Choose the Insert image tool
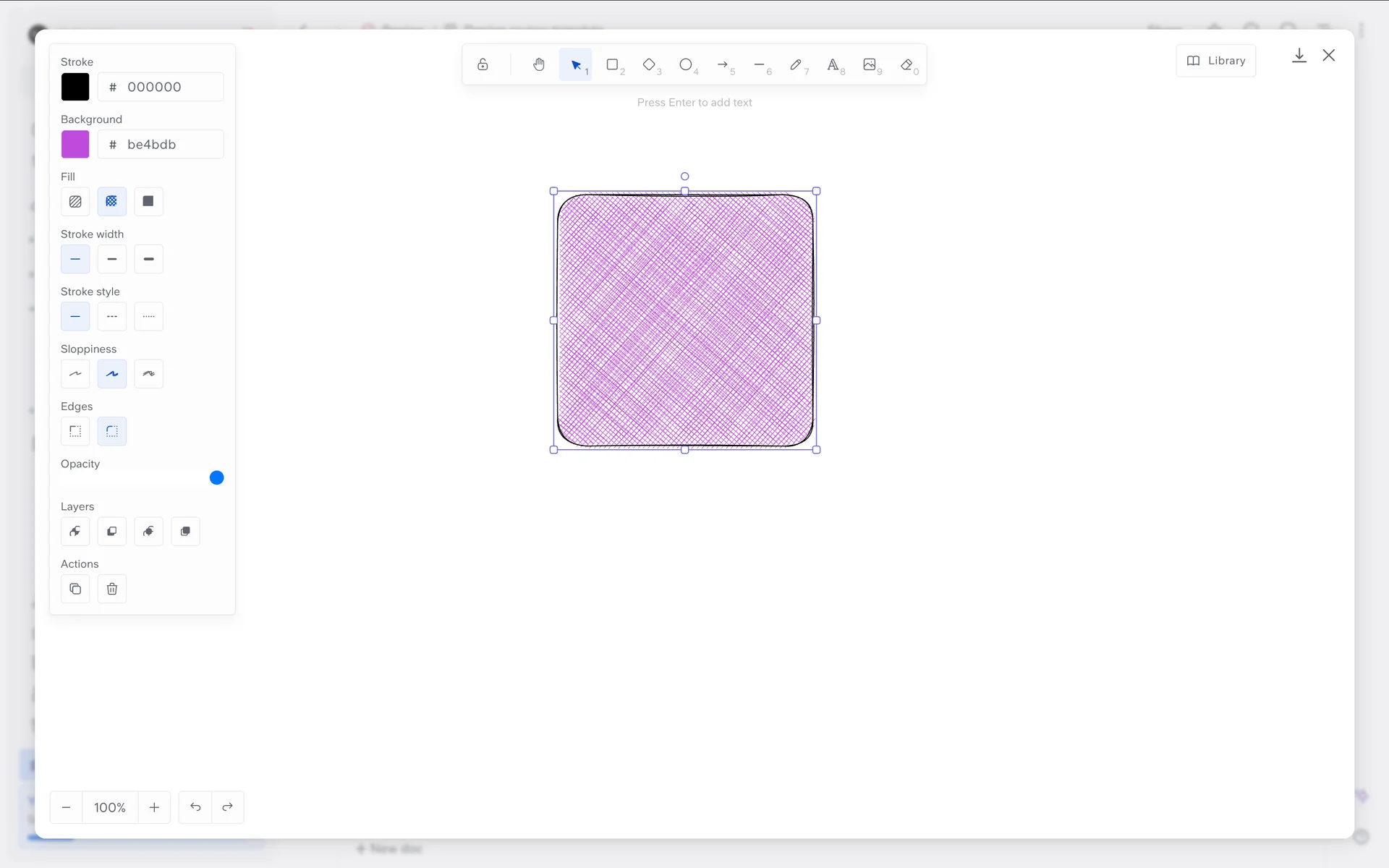Image resolution: width=1389 pixels, height=868 pixels. pyautogui.click(x=870, y=65)
